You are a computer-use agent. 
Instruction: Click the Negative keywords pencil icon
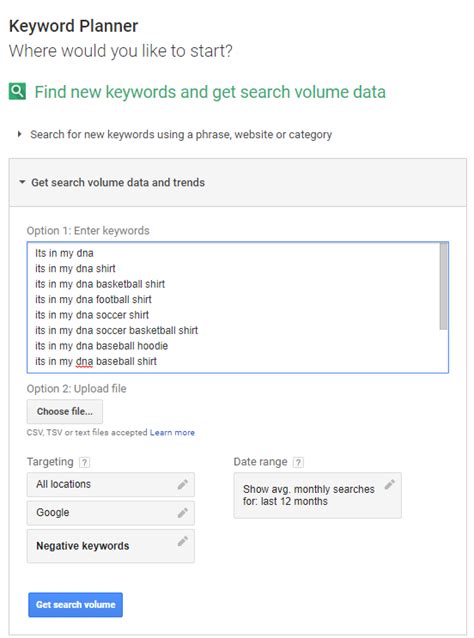pos(183,541)
